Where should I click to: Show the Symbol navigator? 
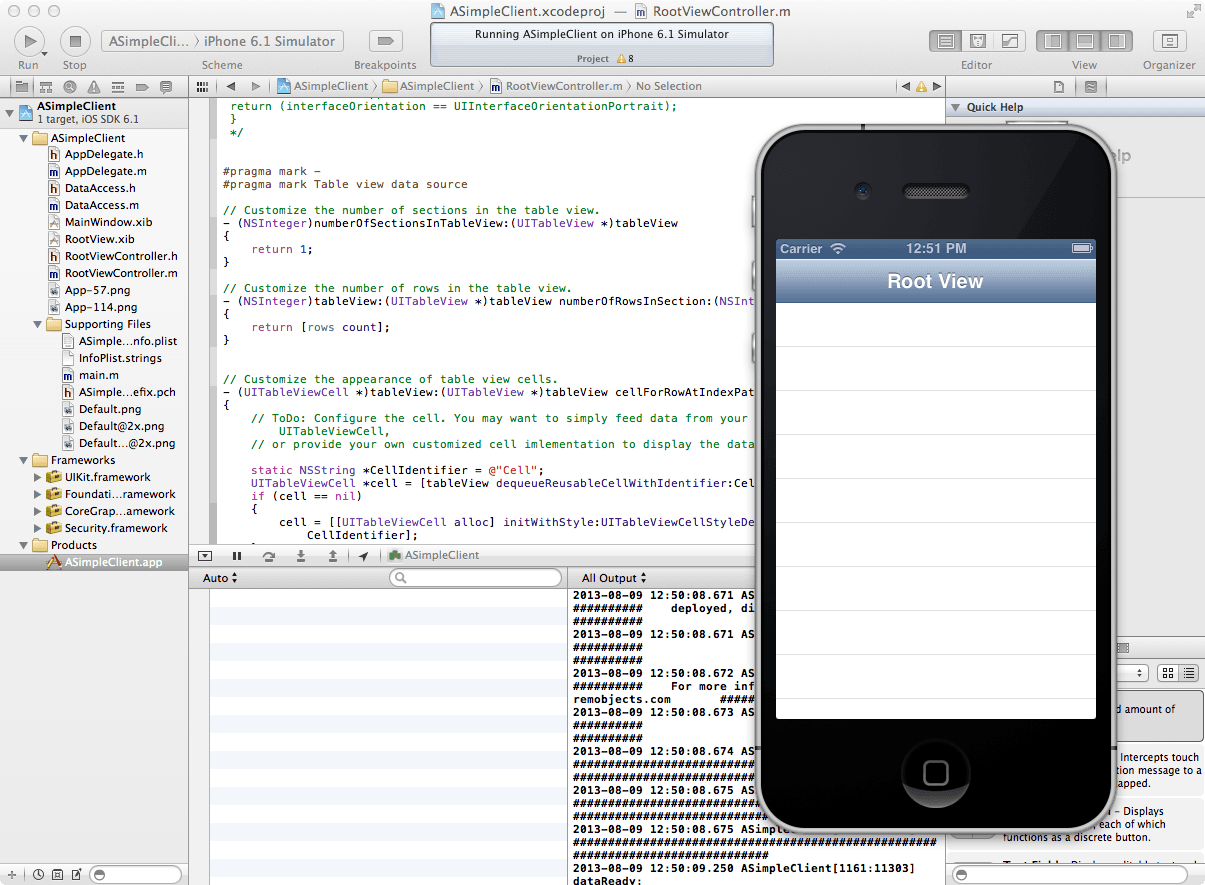47,87
